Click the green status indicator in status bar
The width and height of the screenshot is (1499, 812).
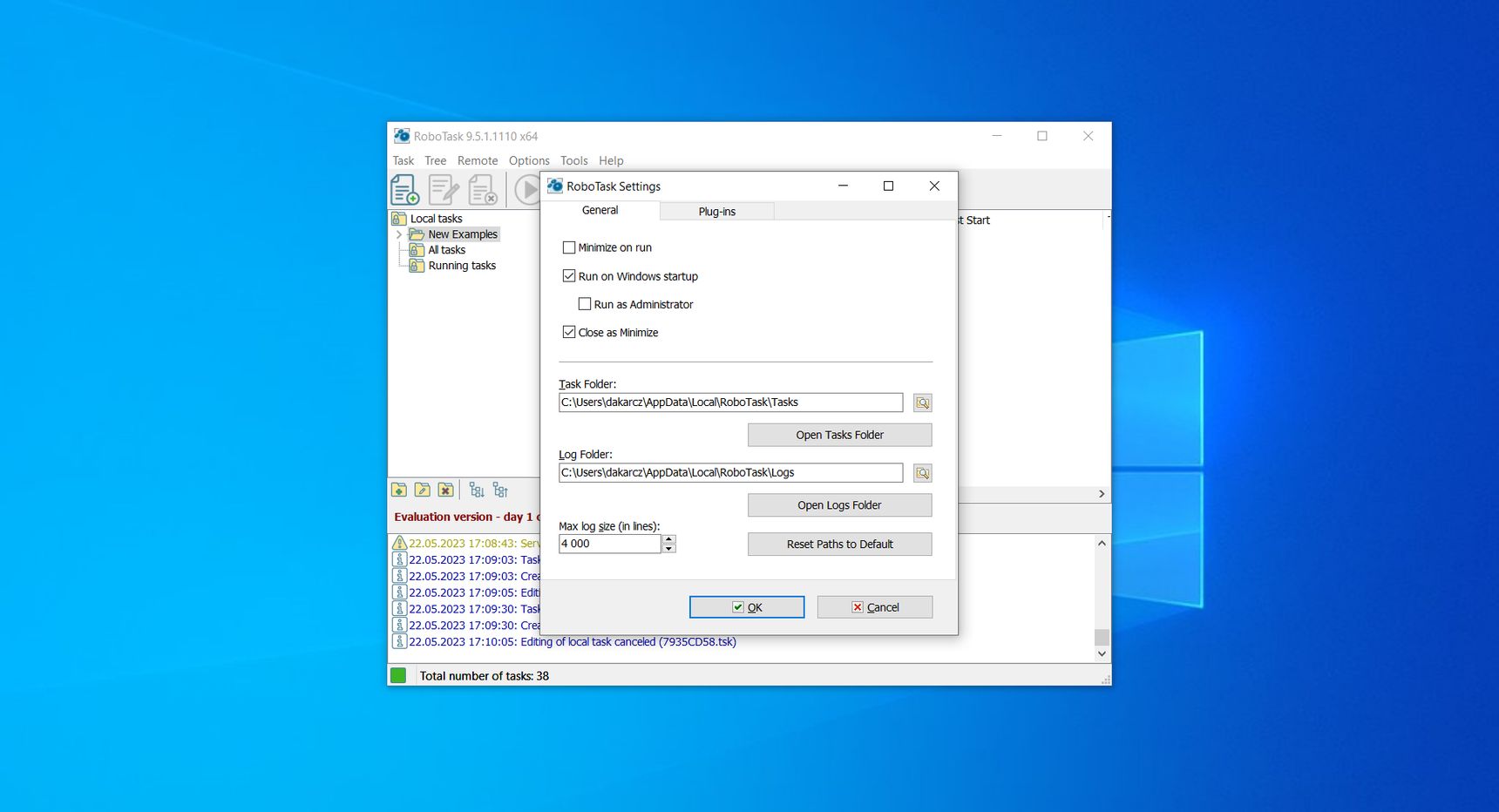pos(398,675)
